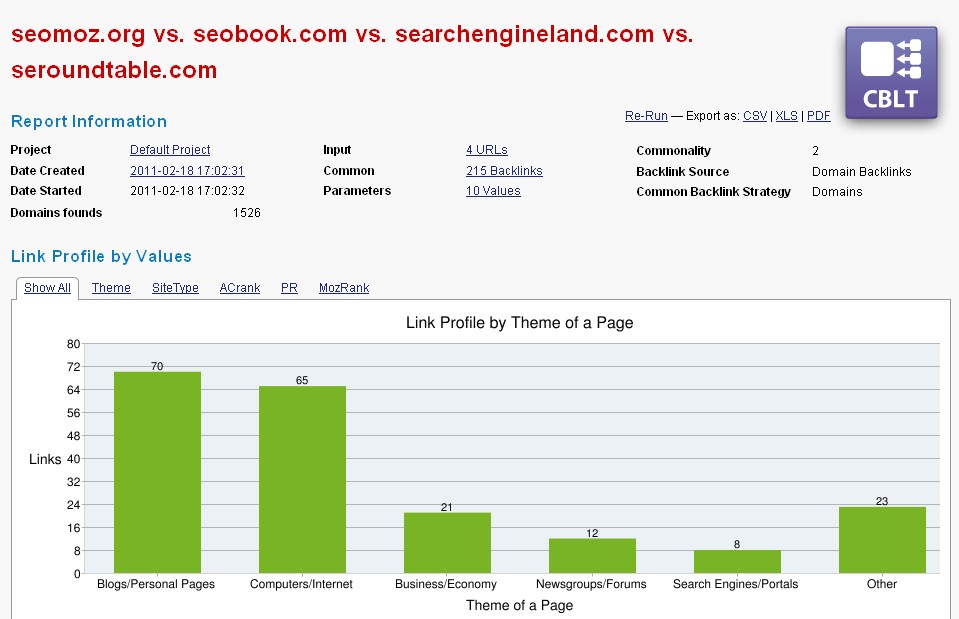959x619 pixels.
Task: Click the CBLT tool logo icon
Action: pyautogui.click(x=891, y=73)
